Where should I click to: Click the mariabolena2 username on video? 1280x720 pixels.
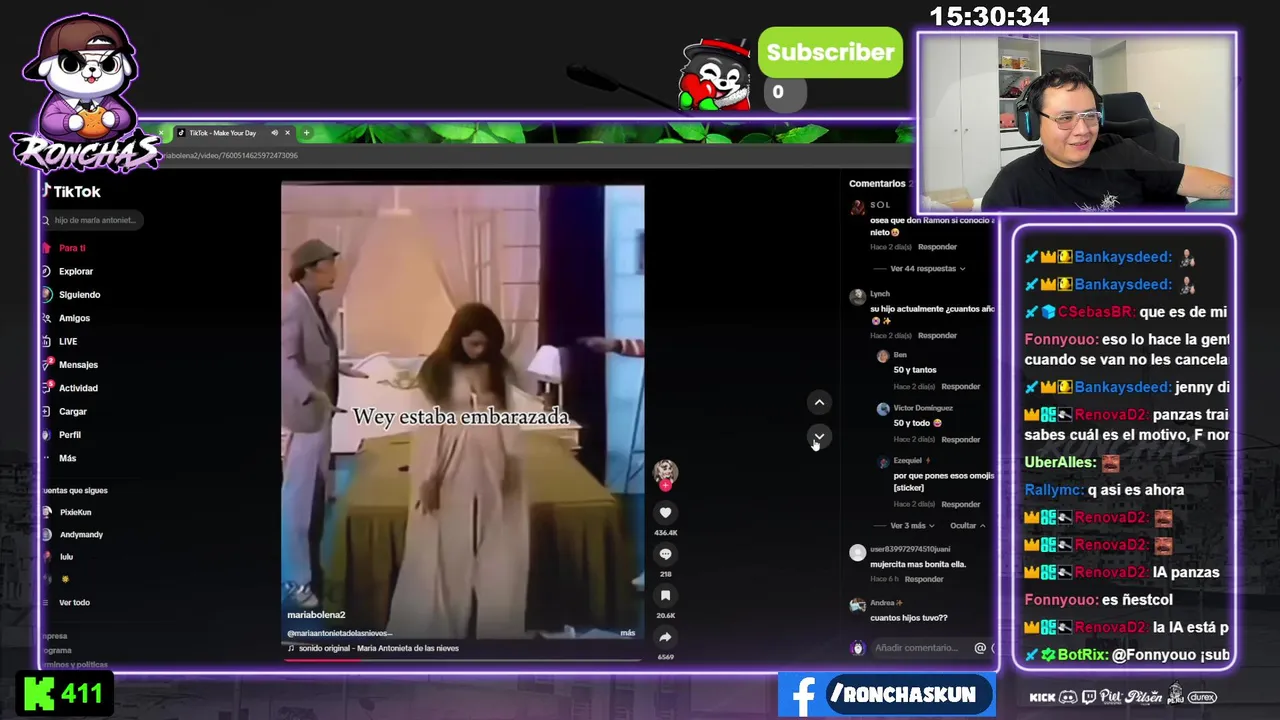316,615
